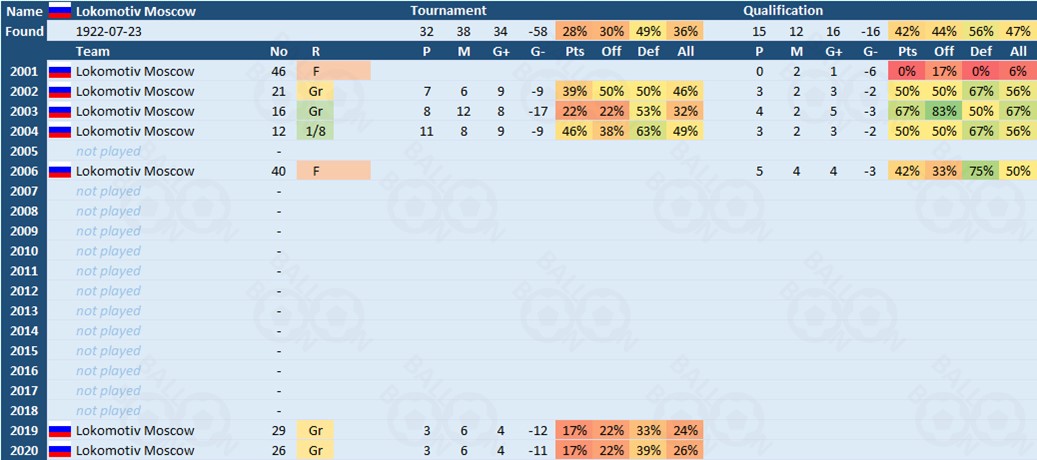Select the Russian flag in the 2006 row
The height and width of the screenshot is (460, 1037).
[60, 171]
